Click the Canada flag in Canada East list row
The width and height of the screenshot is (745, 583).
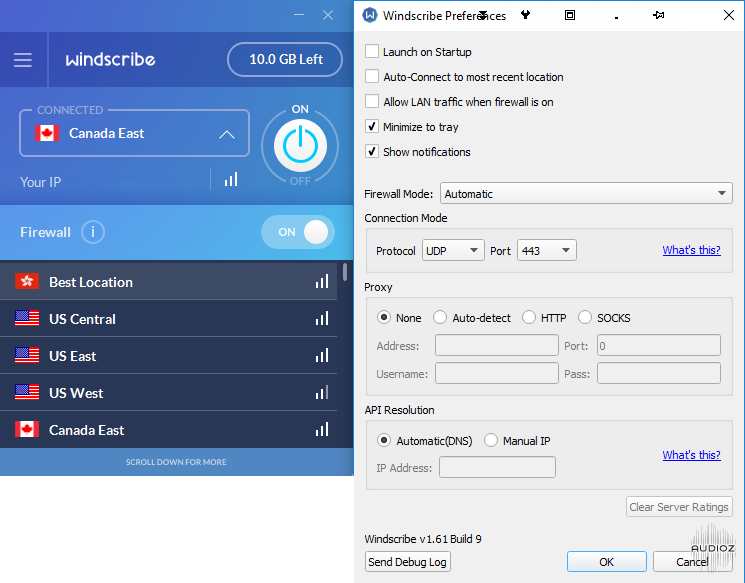point(27,430)
